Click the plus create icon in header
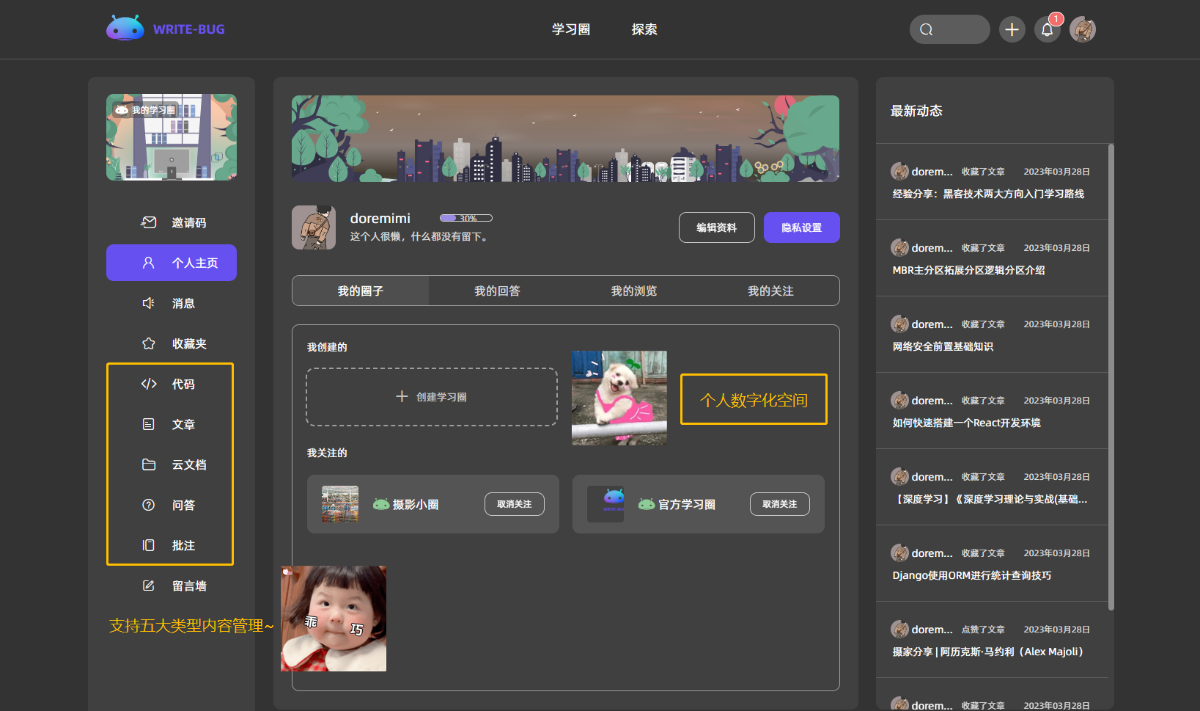This screenshot has width=1200, height=711. pyautogui.click(x=1012, y=29)
